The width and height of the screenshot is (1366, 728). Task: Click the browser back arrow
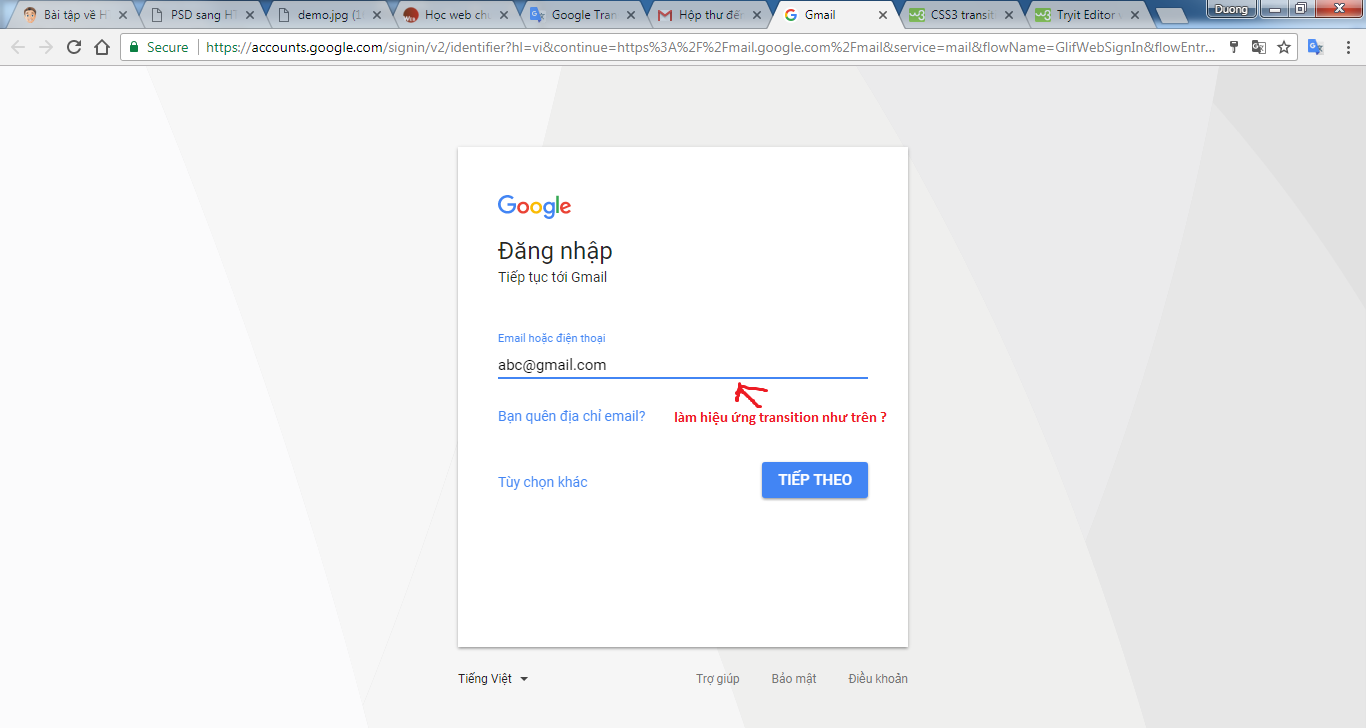click(x=18, y=47)
